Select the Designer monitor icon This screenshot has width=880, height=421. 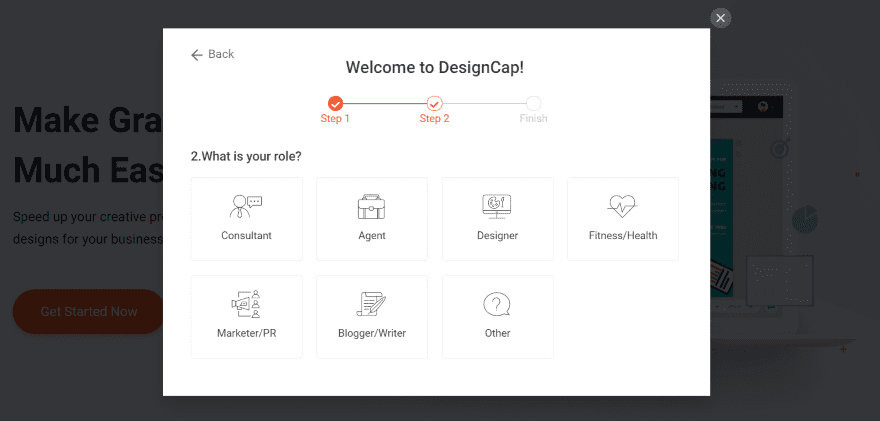coord(497,207)
